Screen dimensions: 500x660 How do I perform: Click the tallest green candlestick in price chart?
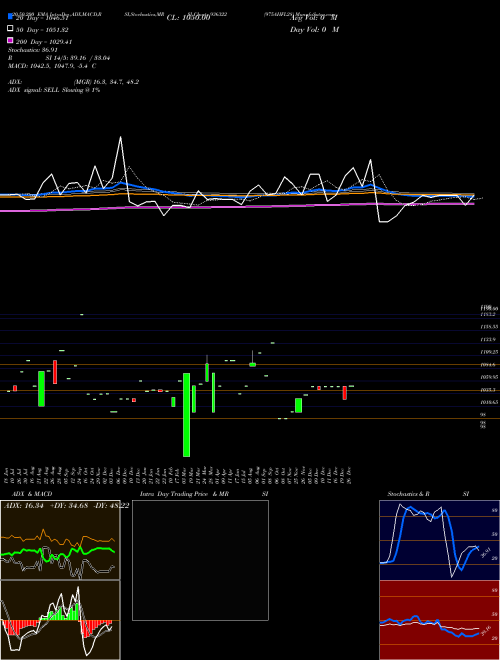pos(186,415)
